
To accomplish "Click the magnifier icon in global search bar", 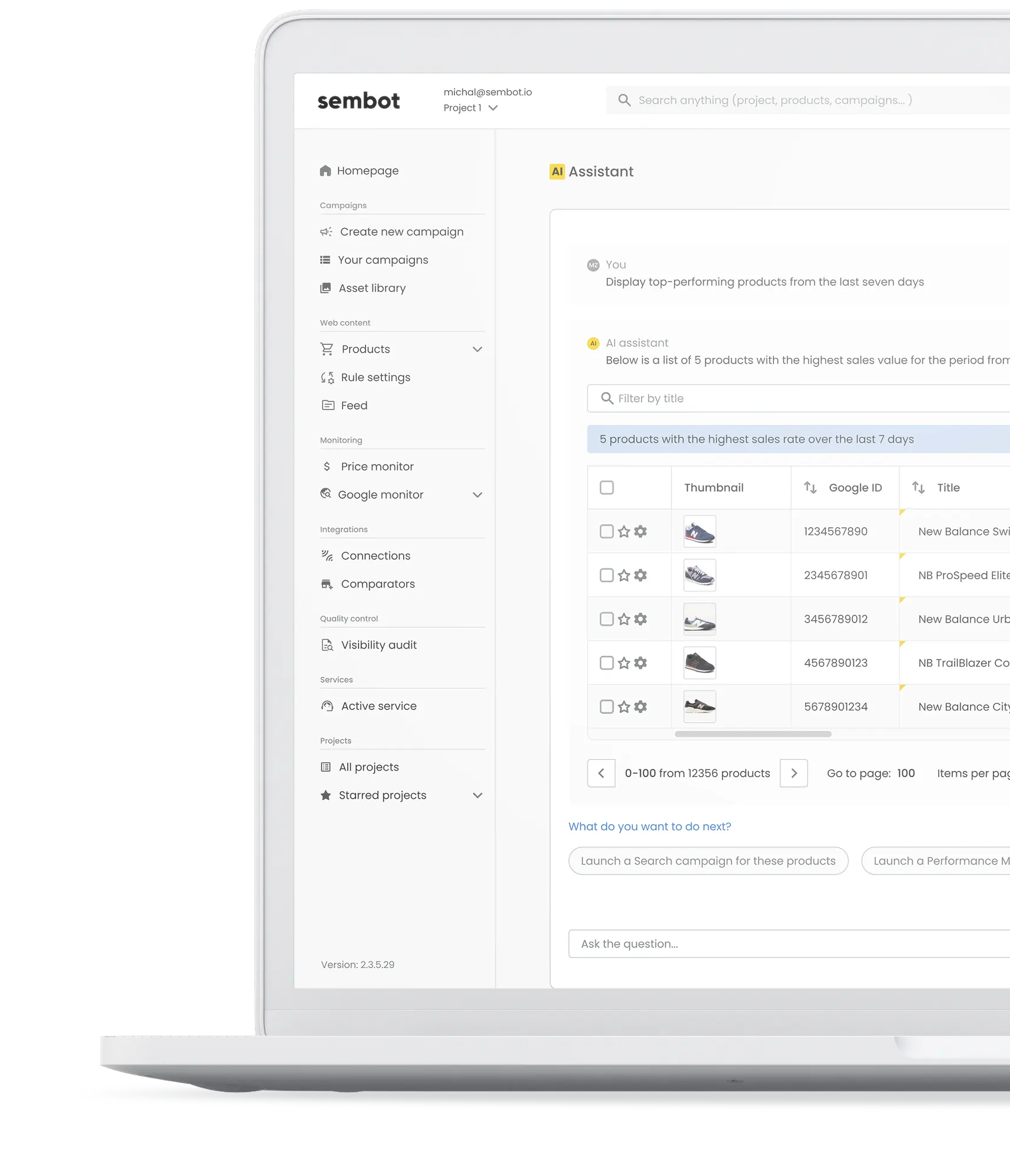I will coord(624,100).
